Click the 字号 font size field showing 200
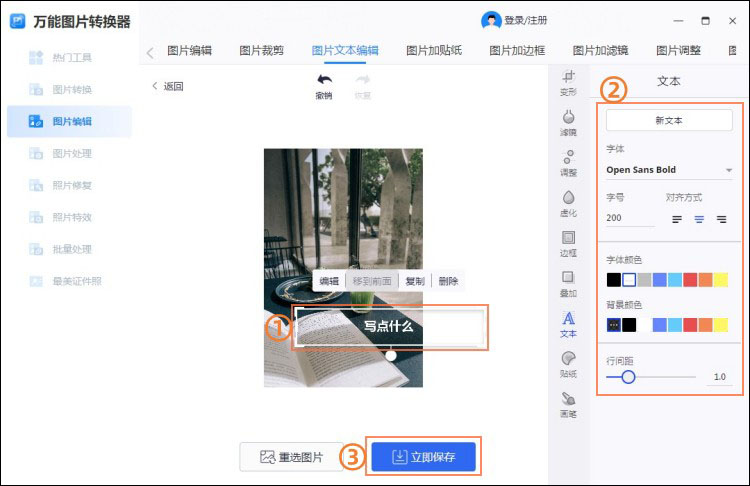This screenshot has height=486, width=750. pos(630,218)
